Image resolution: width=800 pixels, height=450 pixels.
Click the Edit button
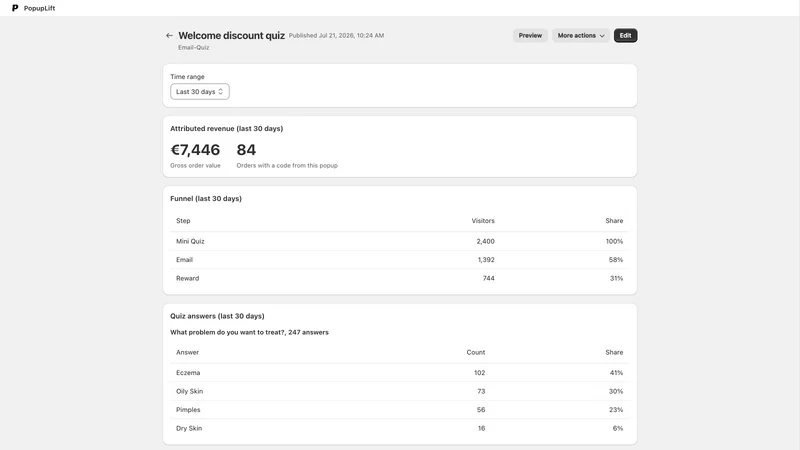coord(626,36)
